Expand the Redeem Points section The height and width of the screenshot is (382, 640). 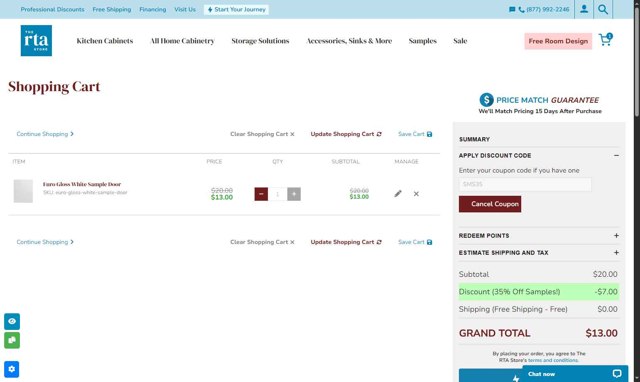(616, 235)
